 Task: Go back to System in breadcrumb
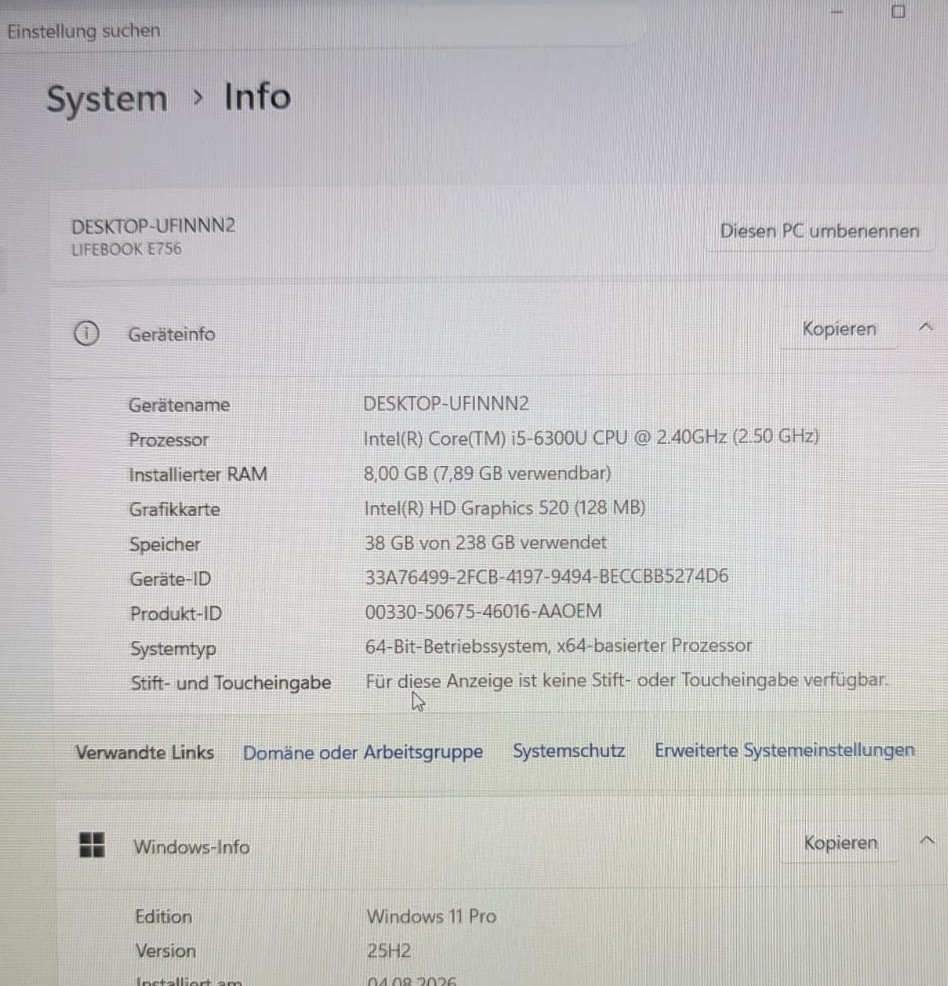(x=107, y=99)
